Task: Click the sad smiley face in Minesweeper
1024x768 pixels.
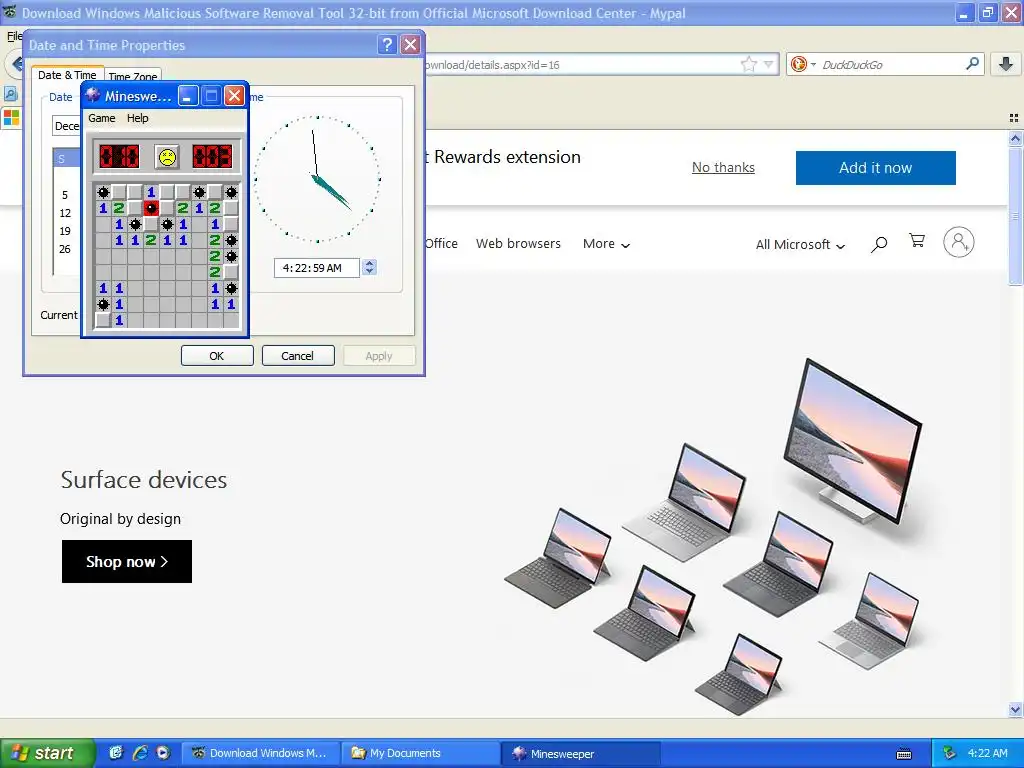Action: (x=167, y=157)
